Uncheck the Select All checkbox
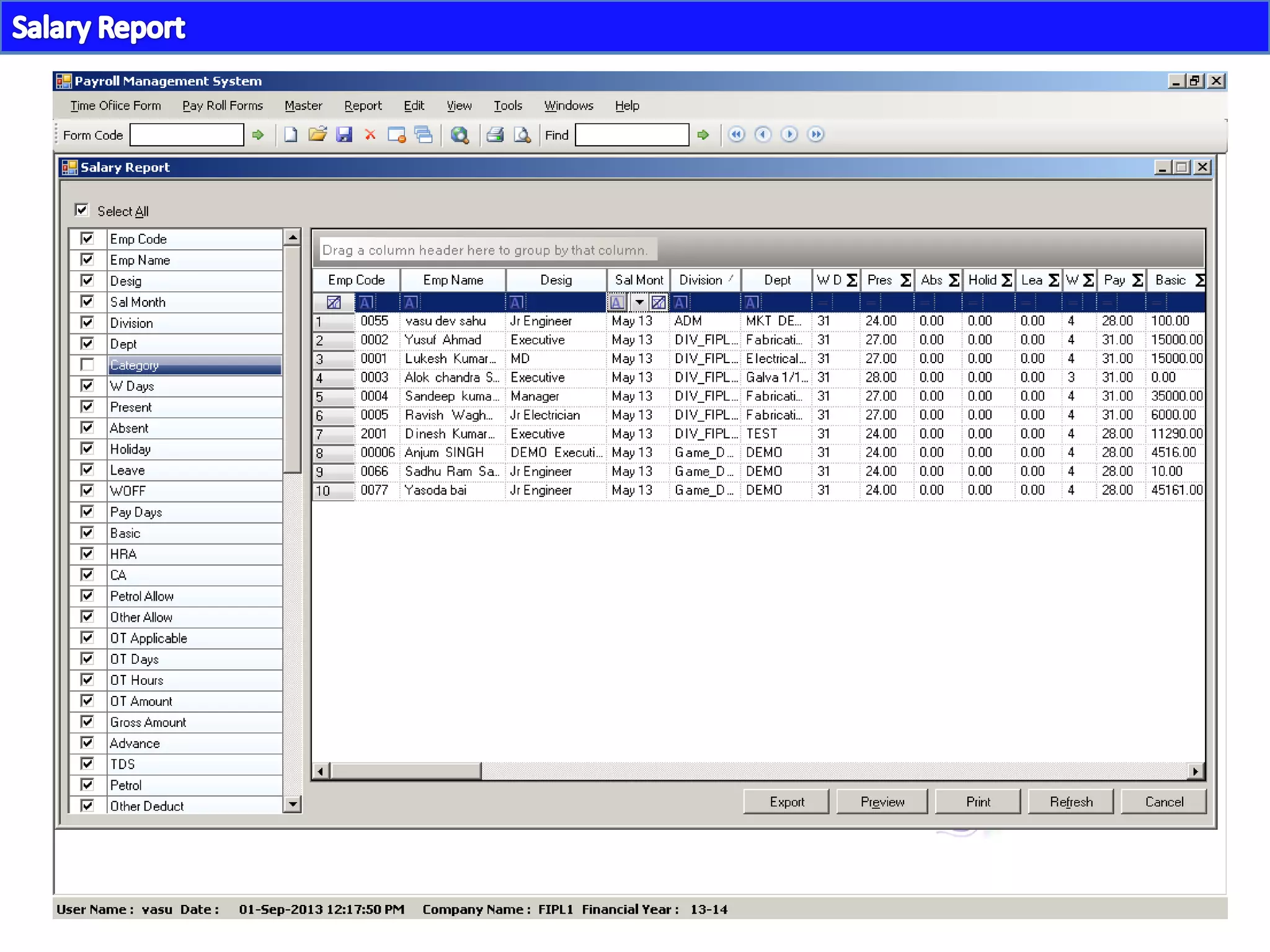The width and height of the screenshot is (1270, 952). click(x=82, y=210)
